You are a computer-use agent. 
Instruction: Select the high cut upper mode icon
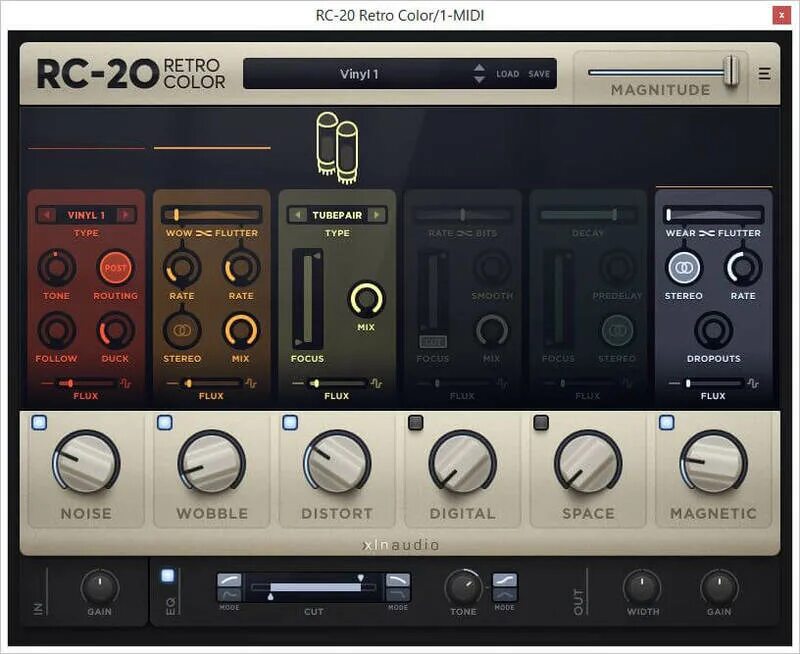pos(398,580)
